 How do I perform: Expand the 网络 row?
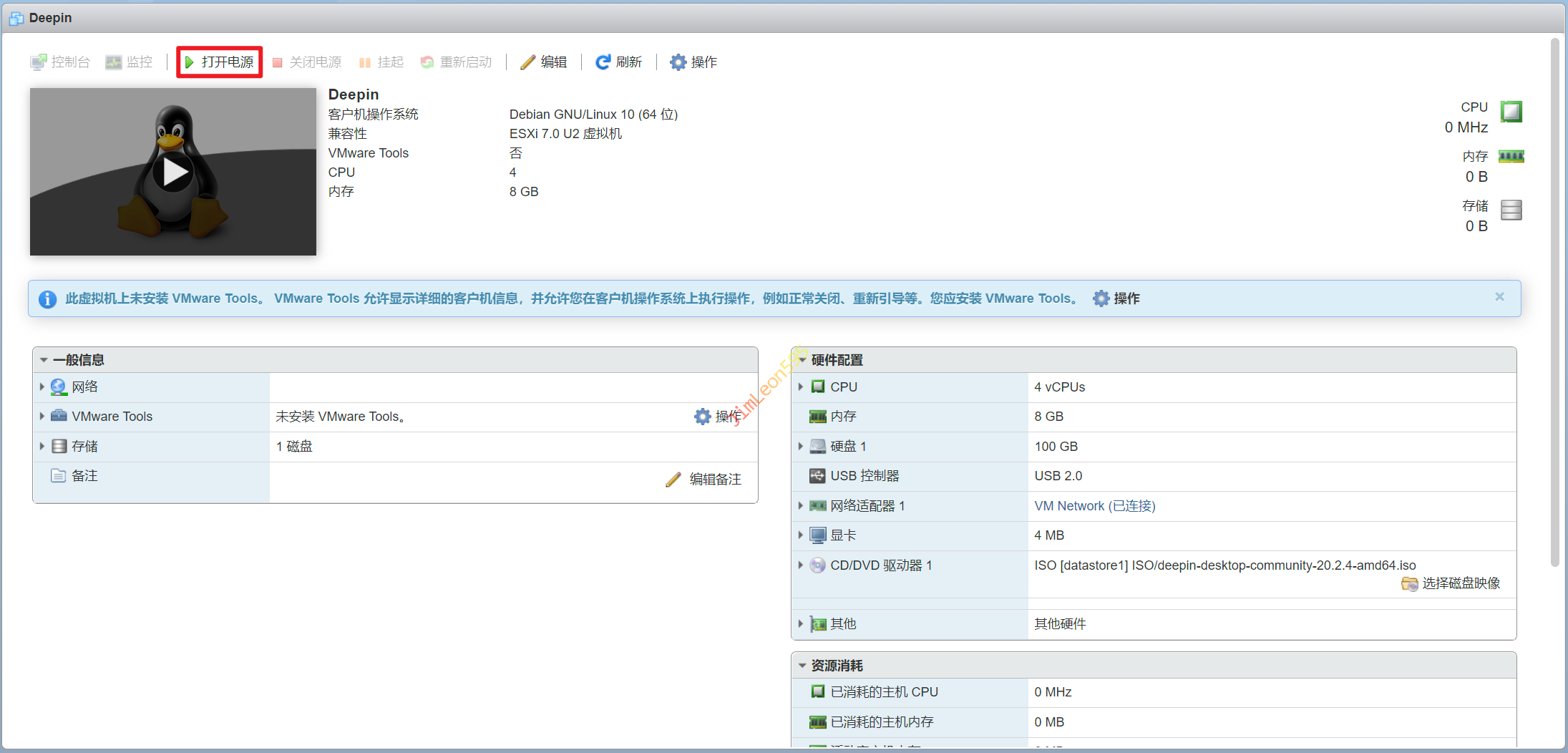click(x=42, y=387)
